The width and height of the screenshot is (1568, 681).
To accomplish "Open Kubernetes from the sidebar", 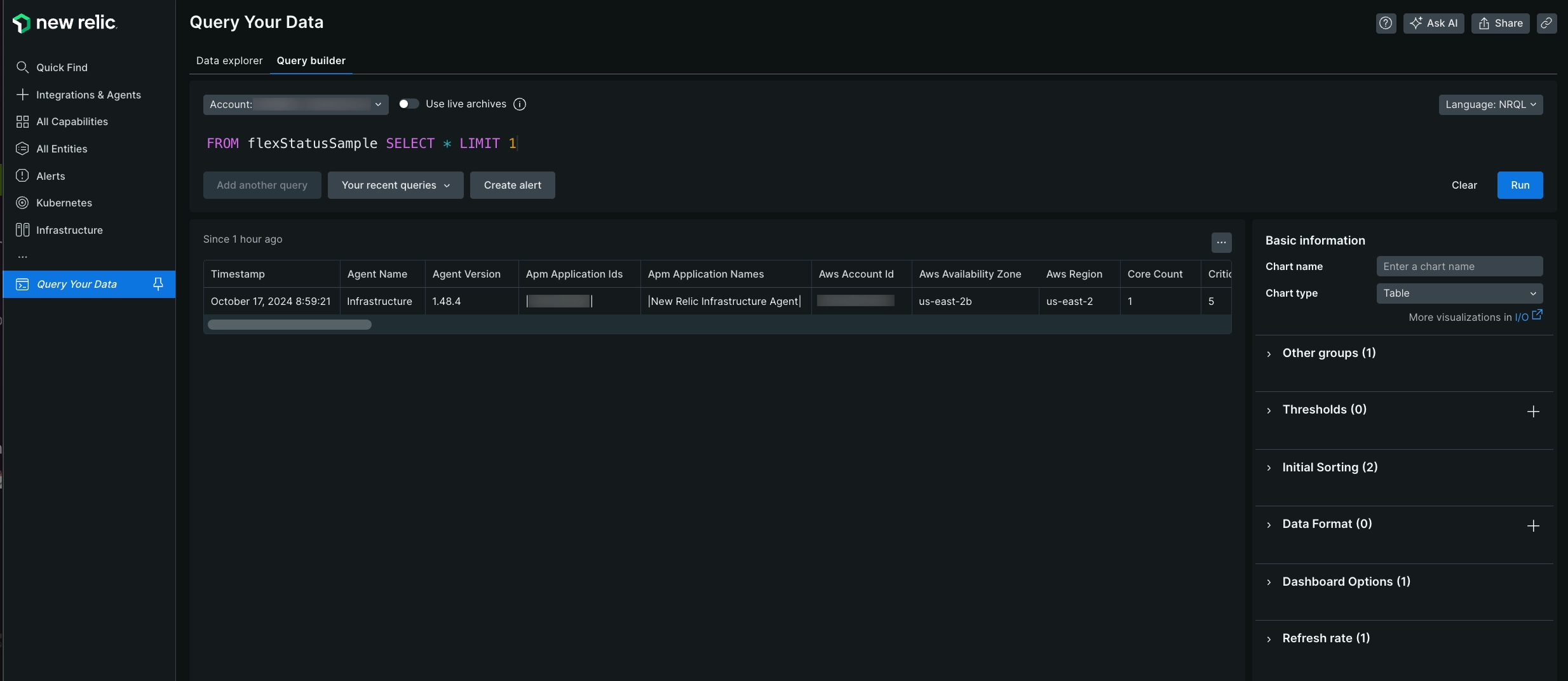I will 64,203.
